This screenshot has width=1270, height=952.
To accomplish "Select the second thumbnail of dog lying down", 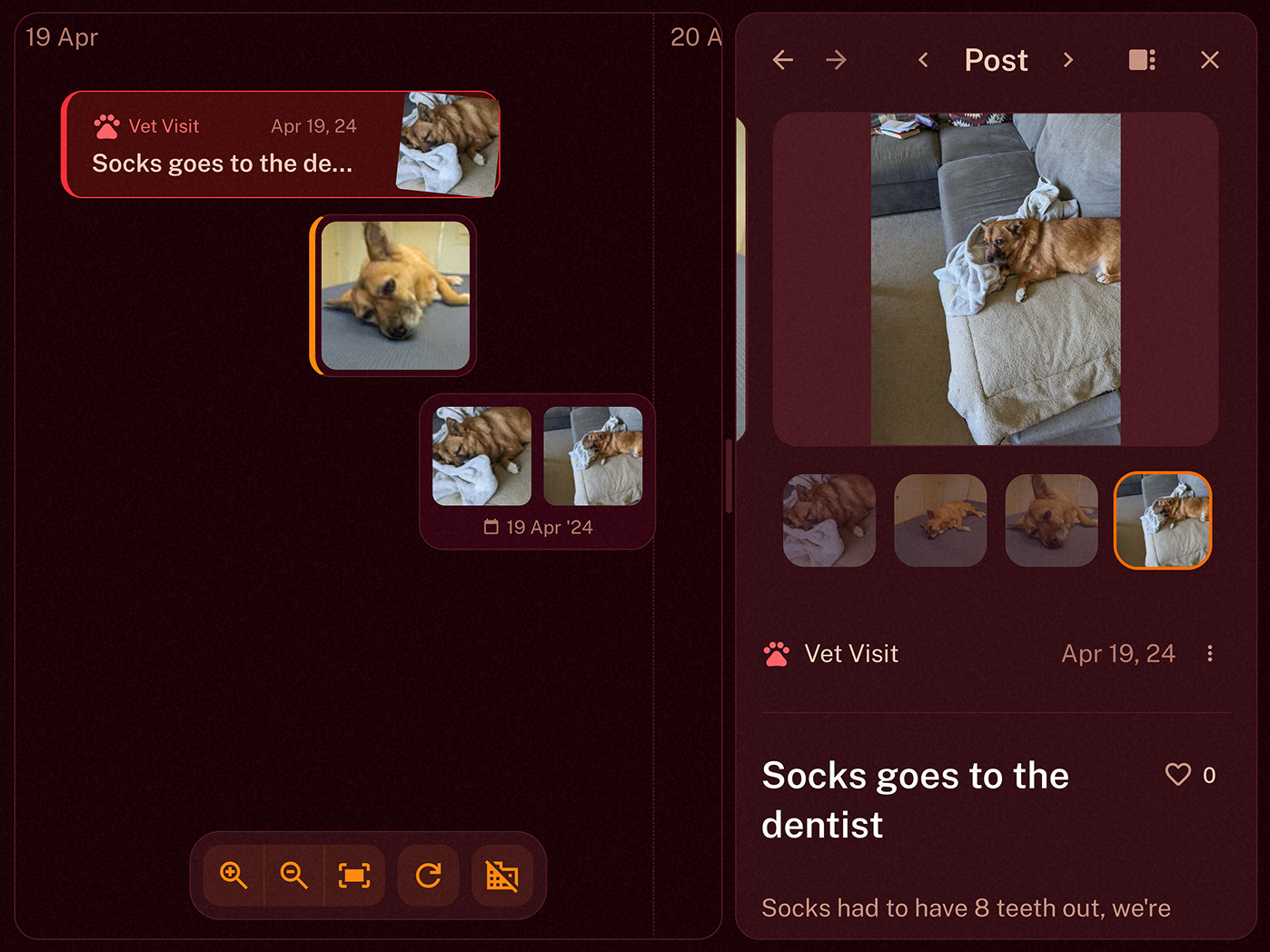I will coord(940,521).
